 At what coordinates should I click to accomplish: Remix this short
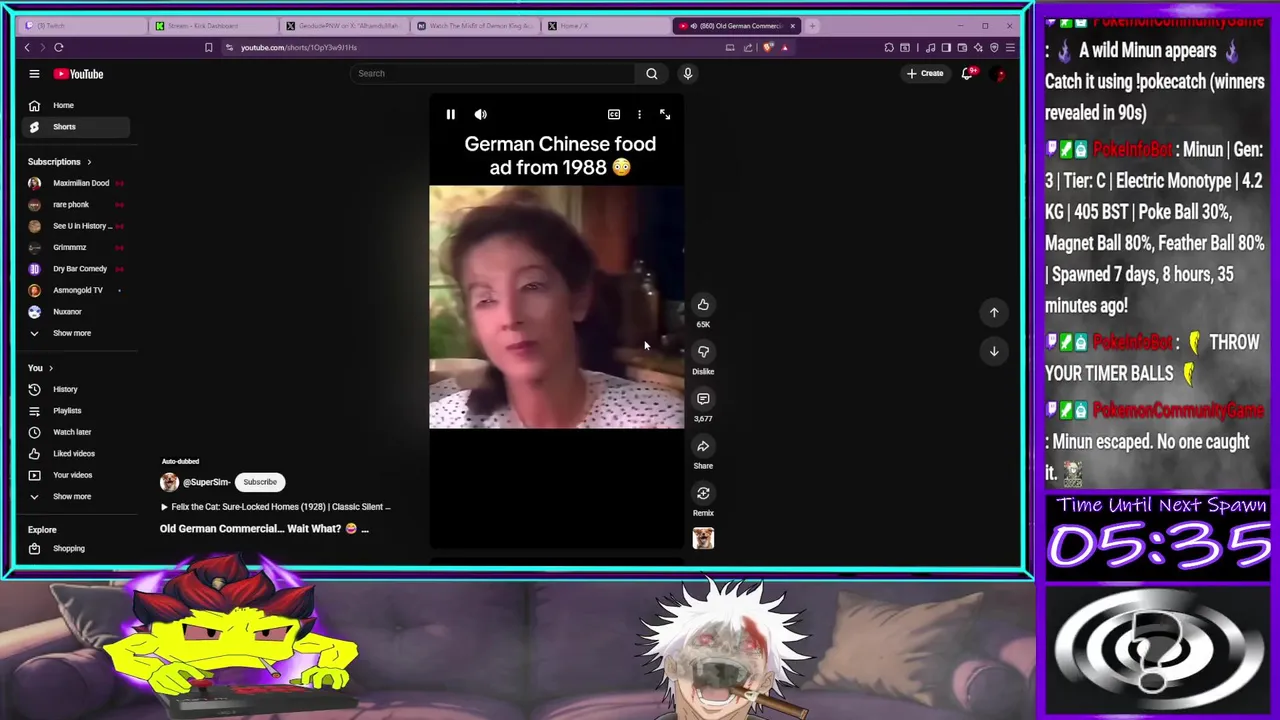click(703, 493)
